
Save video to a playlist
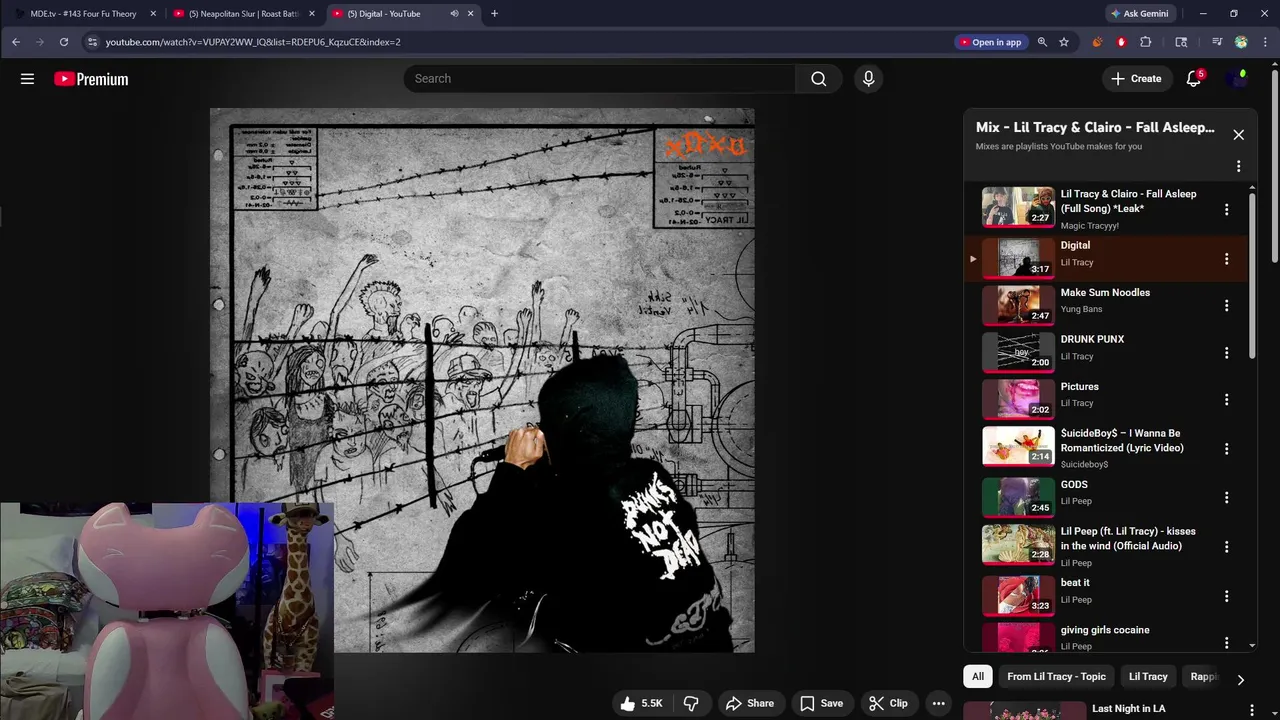point(821,703)
